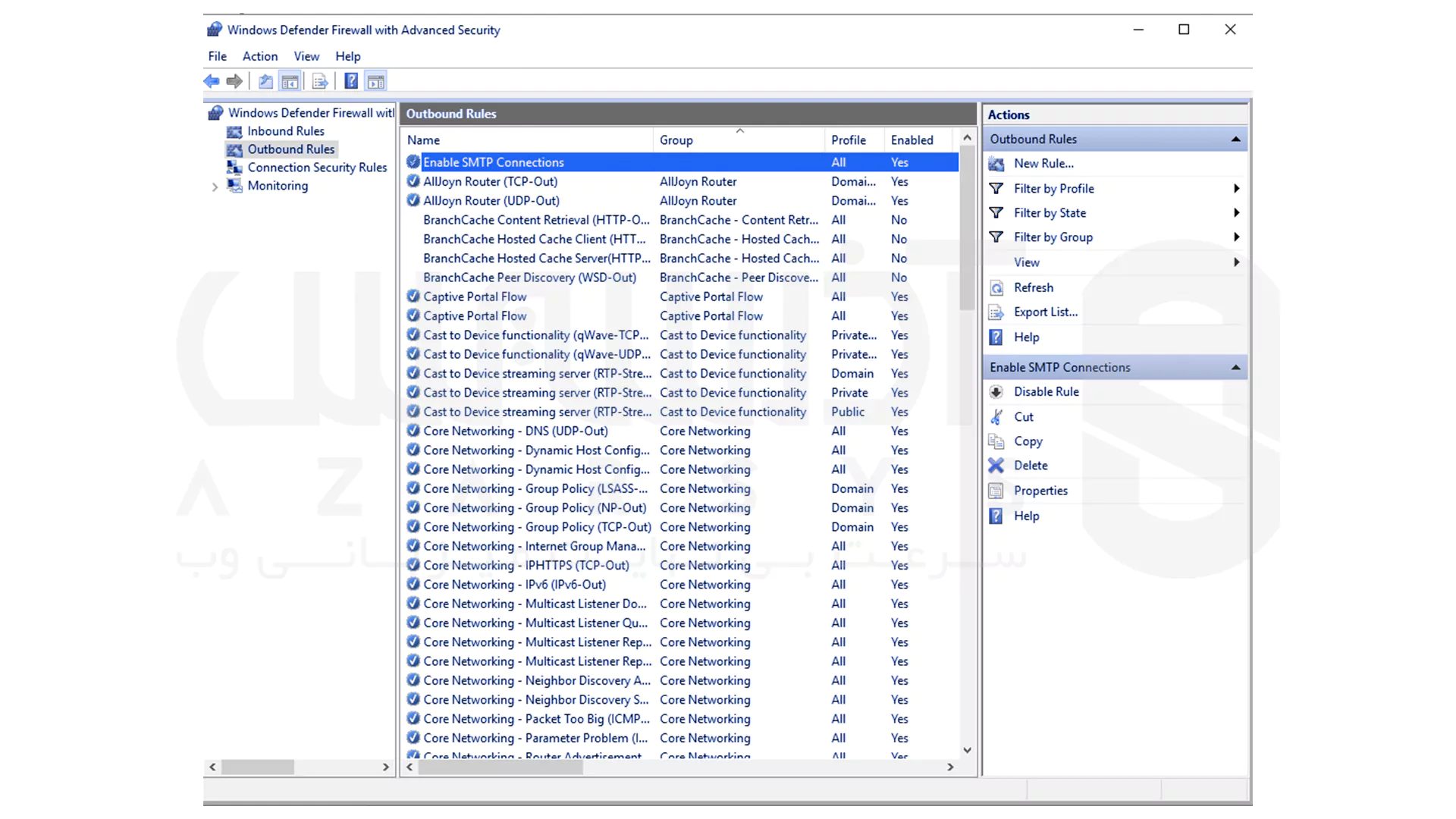1456x819 pixels.
Task: Click the tree pane horizontal scrollbar thumb
Action: tap(258, 767)
